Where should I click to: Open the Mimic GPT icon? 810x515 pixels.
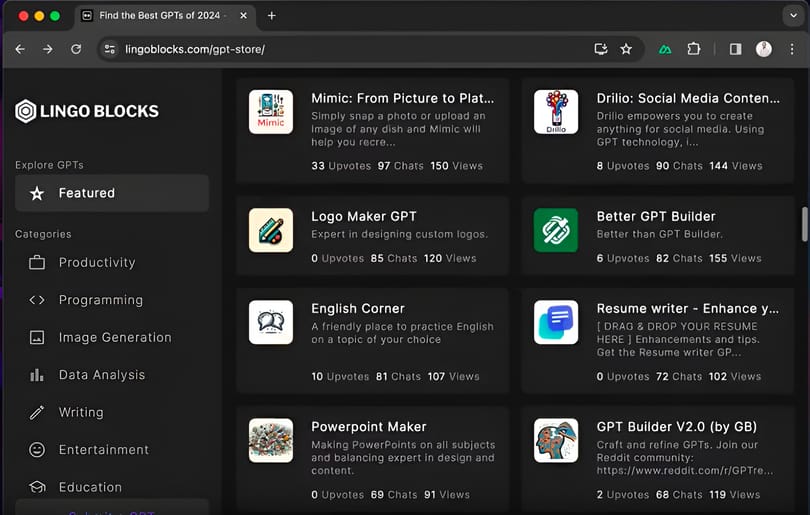271,112
